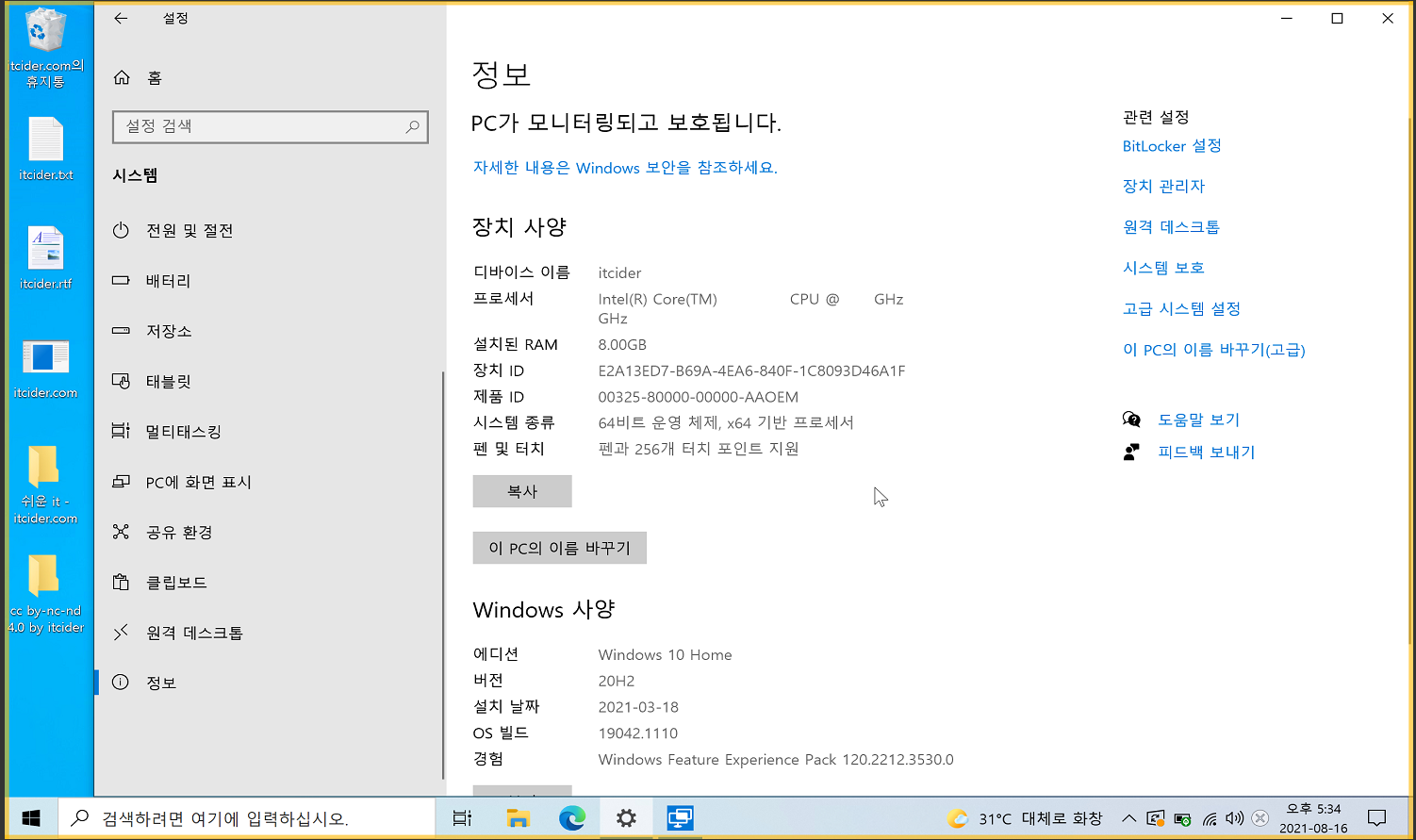Select the OS build 19042.1110 text

pyautogui.click(x=638, y=733)
